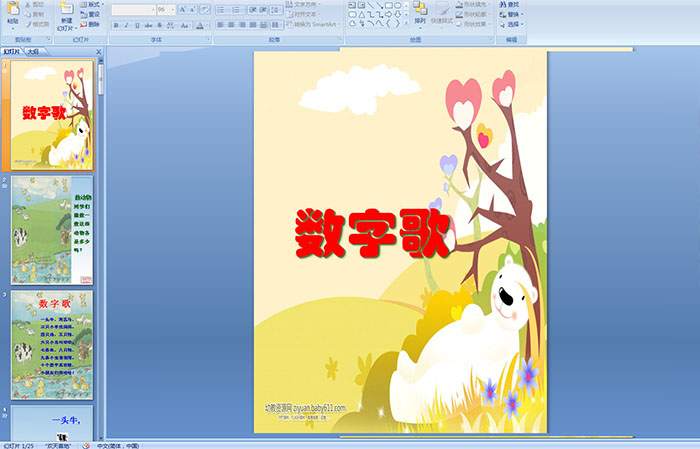700x449 pixels.
Task: Toggle Bold formatting
Action: point(116,25)
